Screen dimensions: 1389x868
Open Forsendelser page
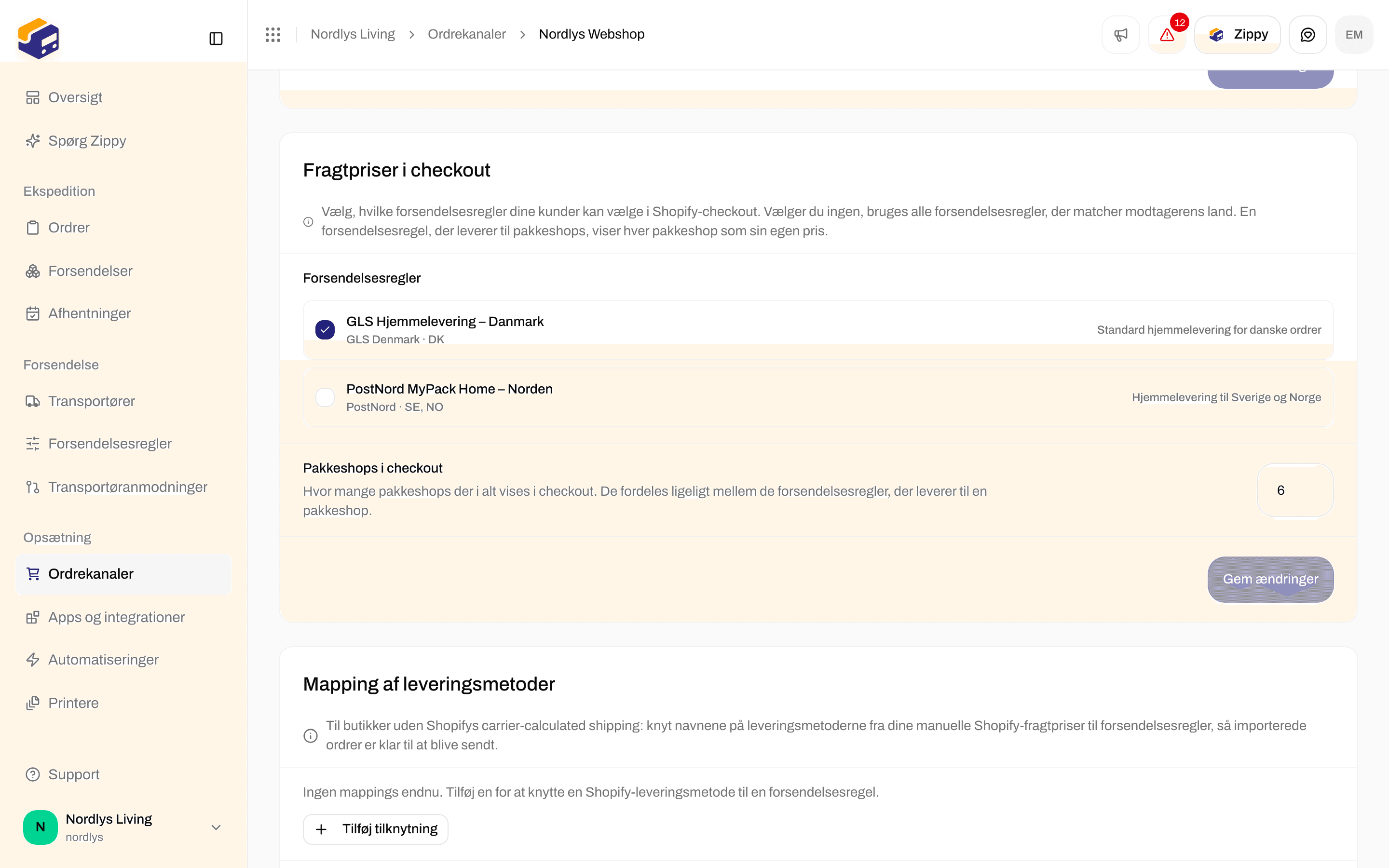coord(123,271)
